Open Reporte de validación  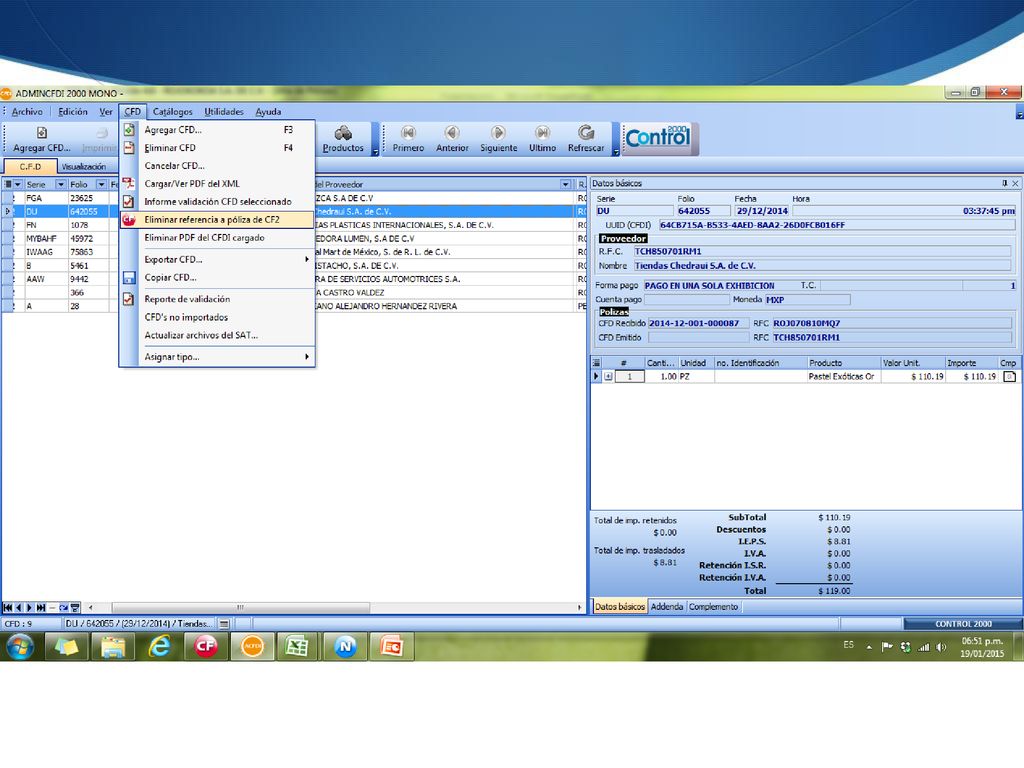(217, 299)
